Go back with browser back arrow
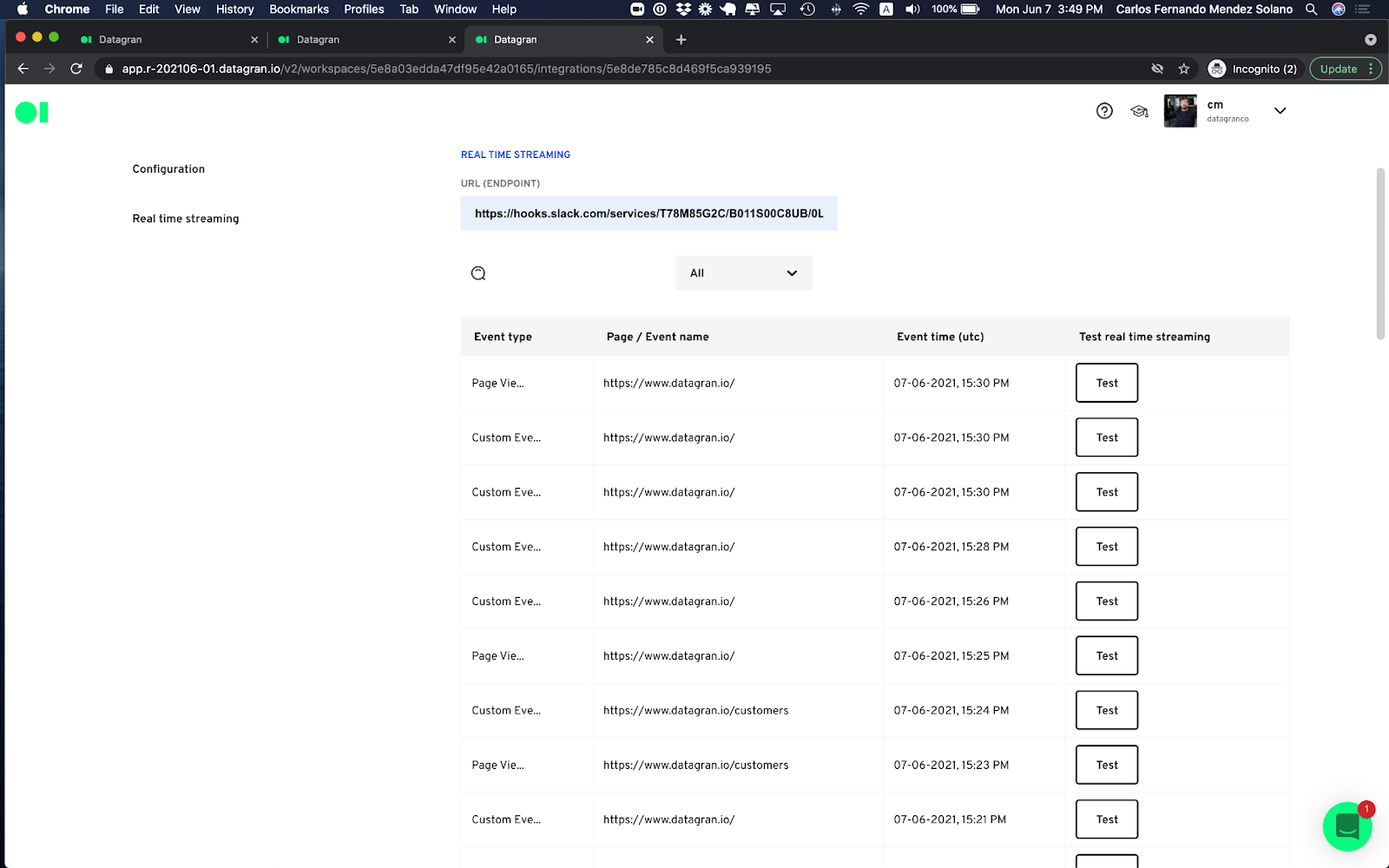The height and width of the screenshot is (868, 1389). point(23,69)
